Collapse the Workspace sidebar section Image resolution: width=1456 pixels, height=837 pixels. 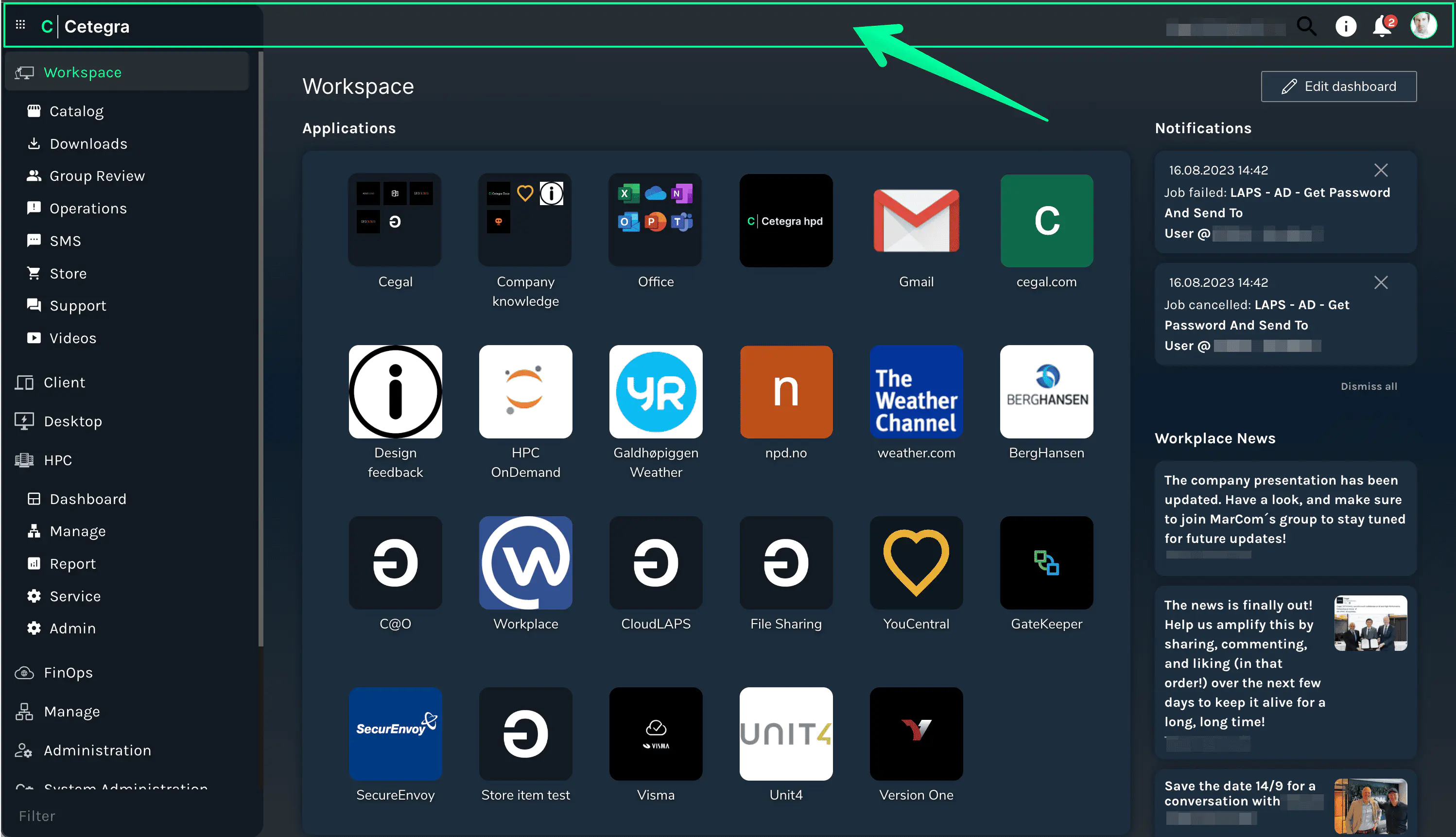(83, 72)
